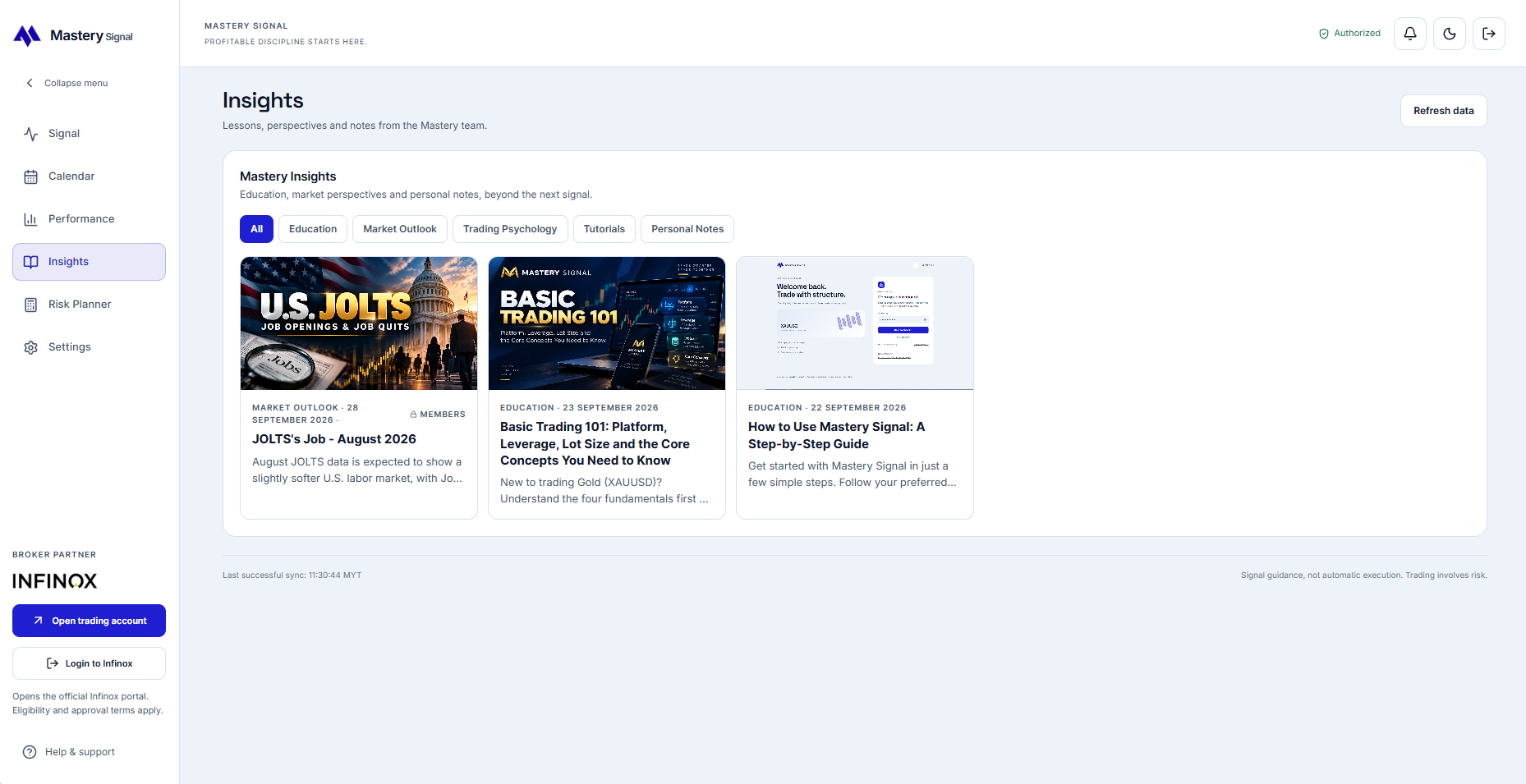This screenshot has width=1526, height=784.
Task: Open the U.S. JOLTS article thumbnail
Action: (x=359, y=323)
